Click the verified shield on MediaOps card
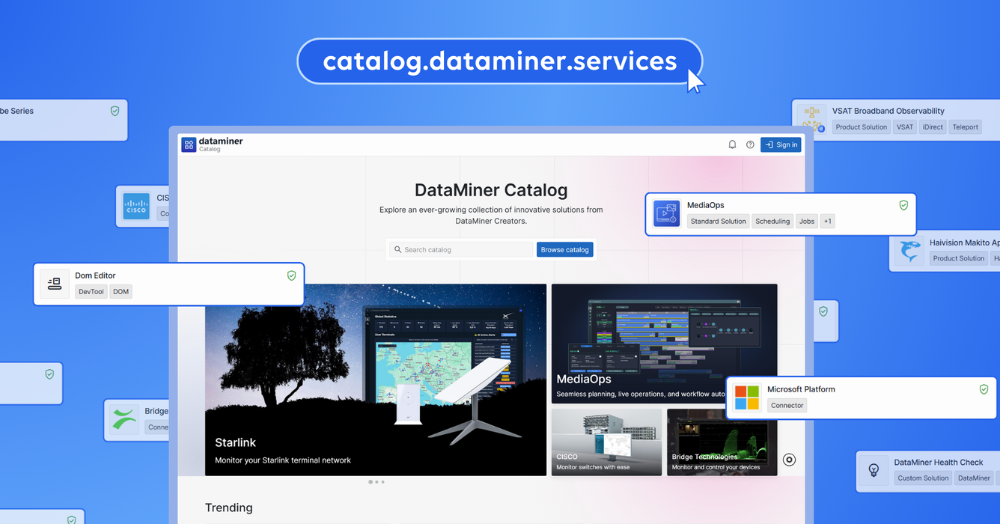 click(904, 205)
